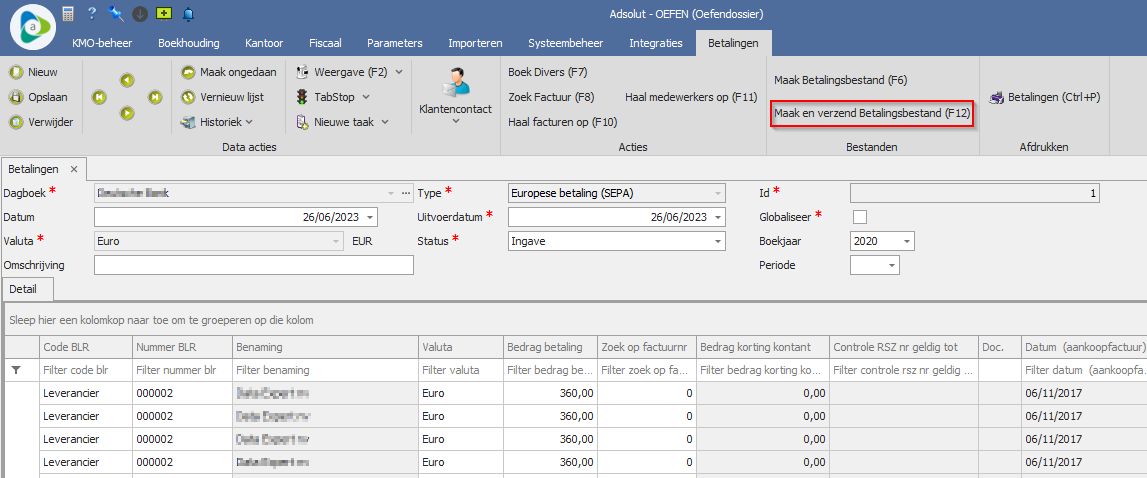
Task: Click the pin icon in title bar
Action: click(115, 13)
